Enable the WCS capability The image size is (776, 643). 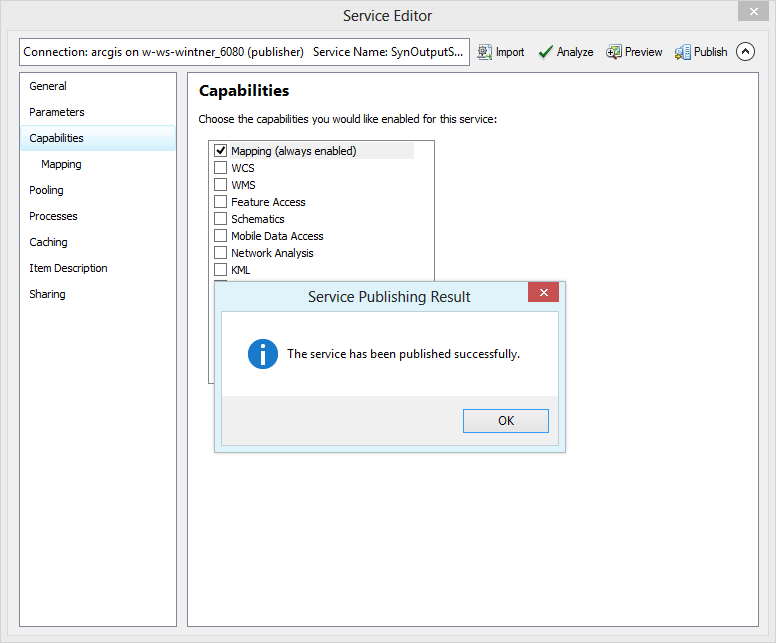pyautogui.click(x=220, y=167)
